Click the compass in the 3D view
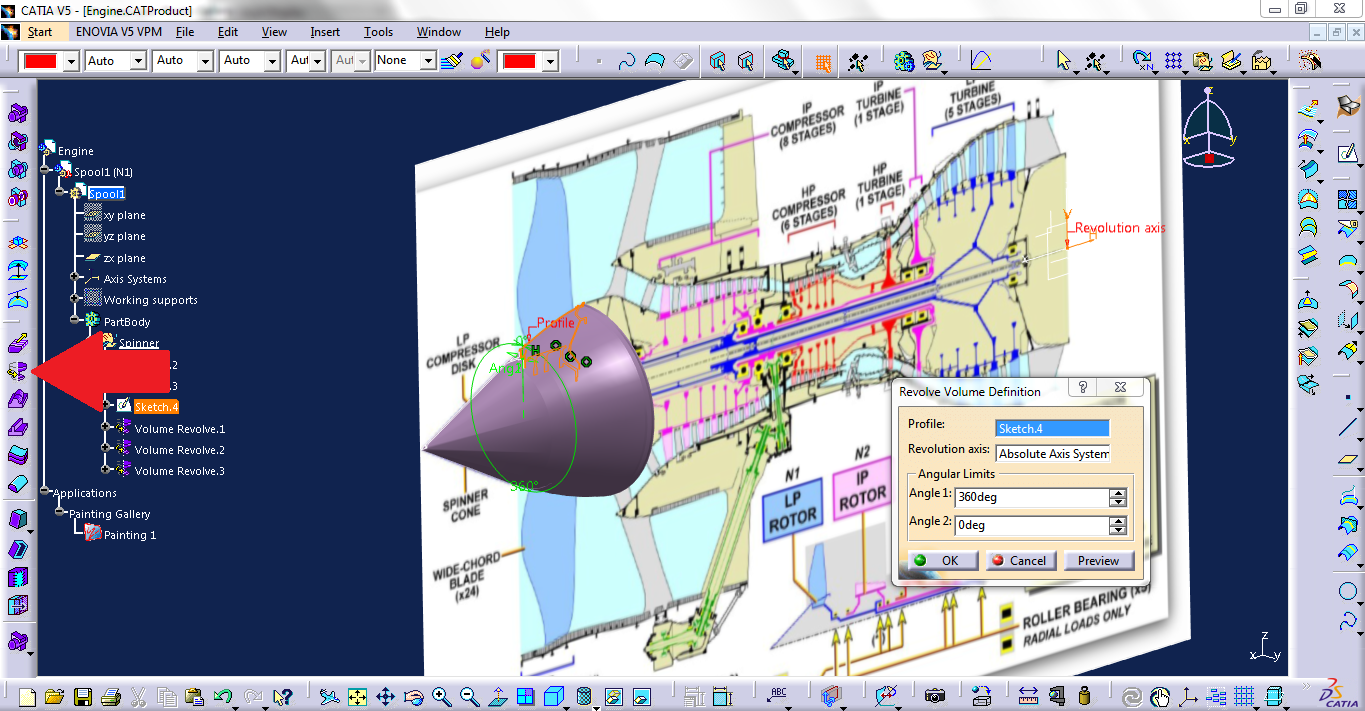Screen dimensions: 1365x711 click(x=1209, y=128)
